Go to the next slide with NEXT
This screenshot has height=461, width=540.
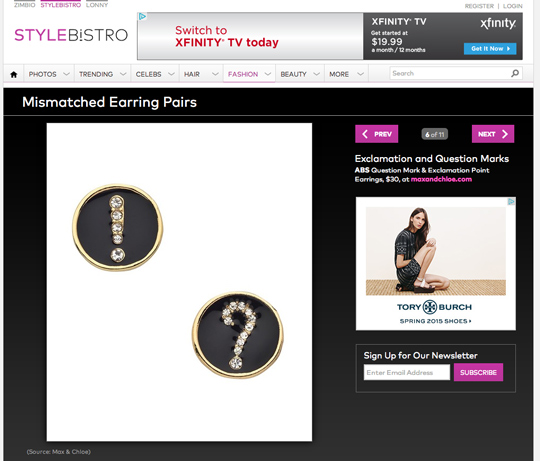point(493,134)
